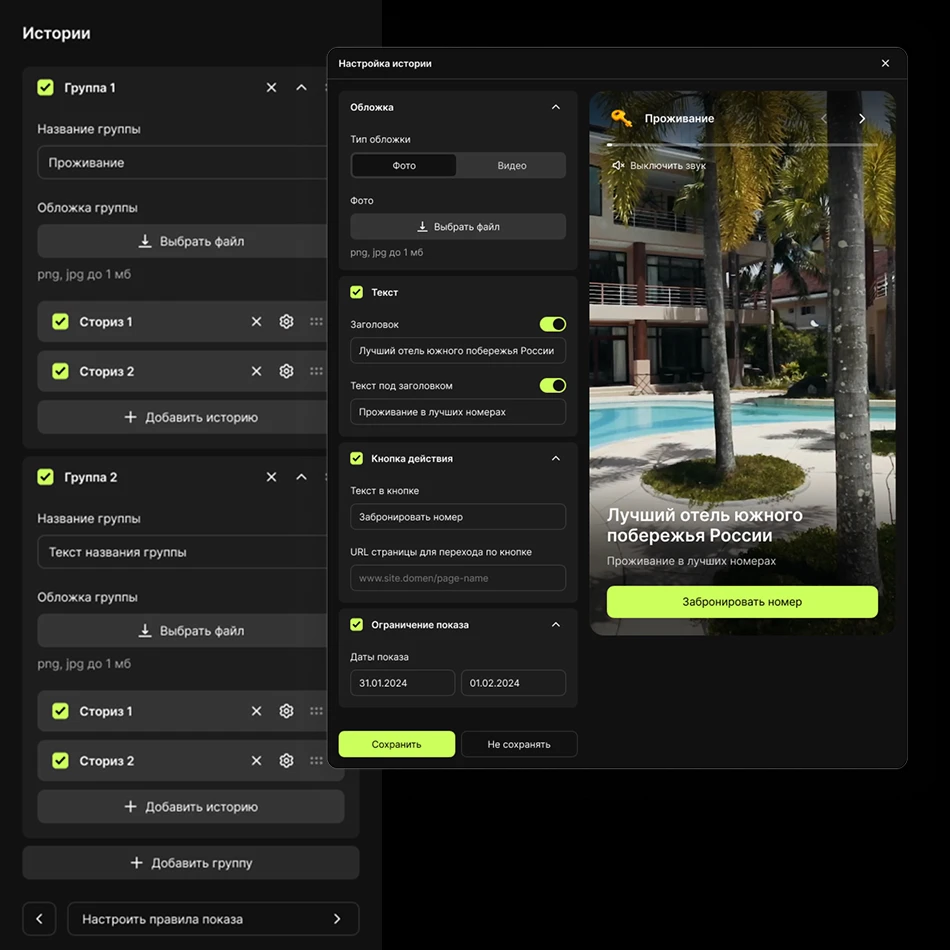The image size is (950, 950).
Task: Uncheck the Текст section checkbox
Action: (x=356, y=292)
